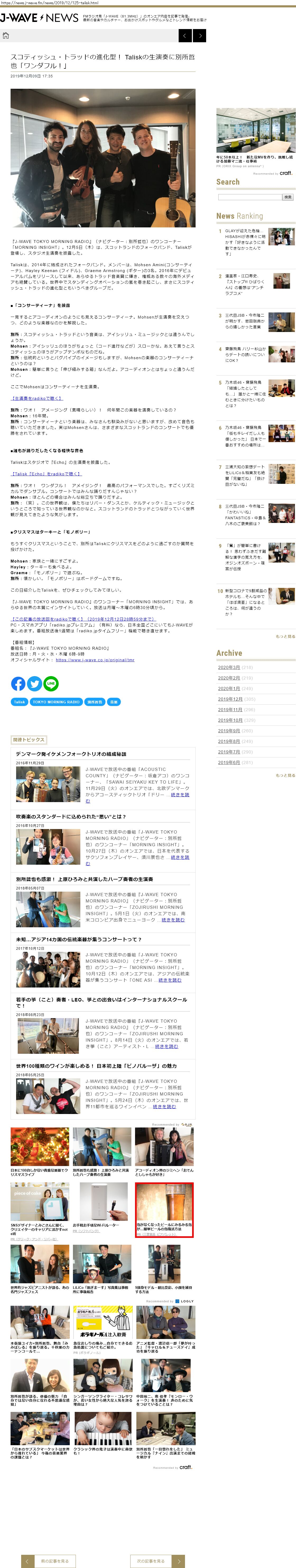Click the home icon in the navigation bar
The height and width of the screenshot is (1568, 296).
(x=6, y=36)
